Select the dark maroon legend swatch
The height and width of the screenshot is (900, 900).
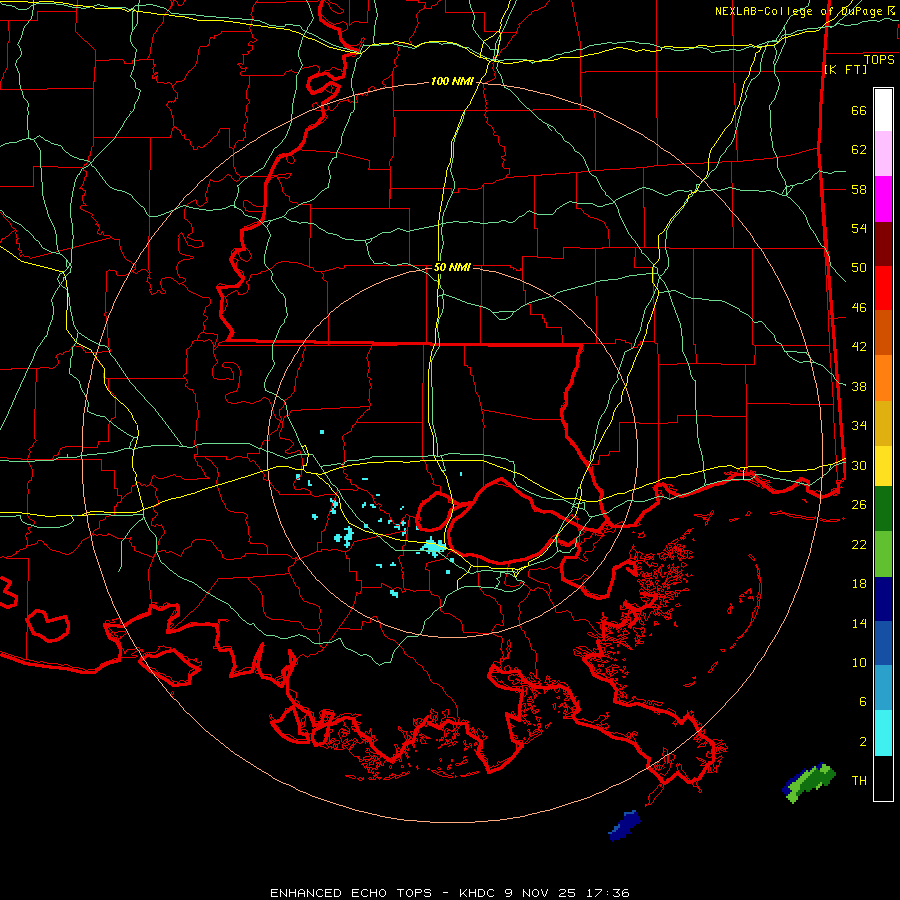pos(883,244)
